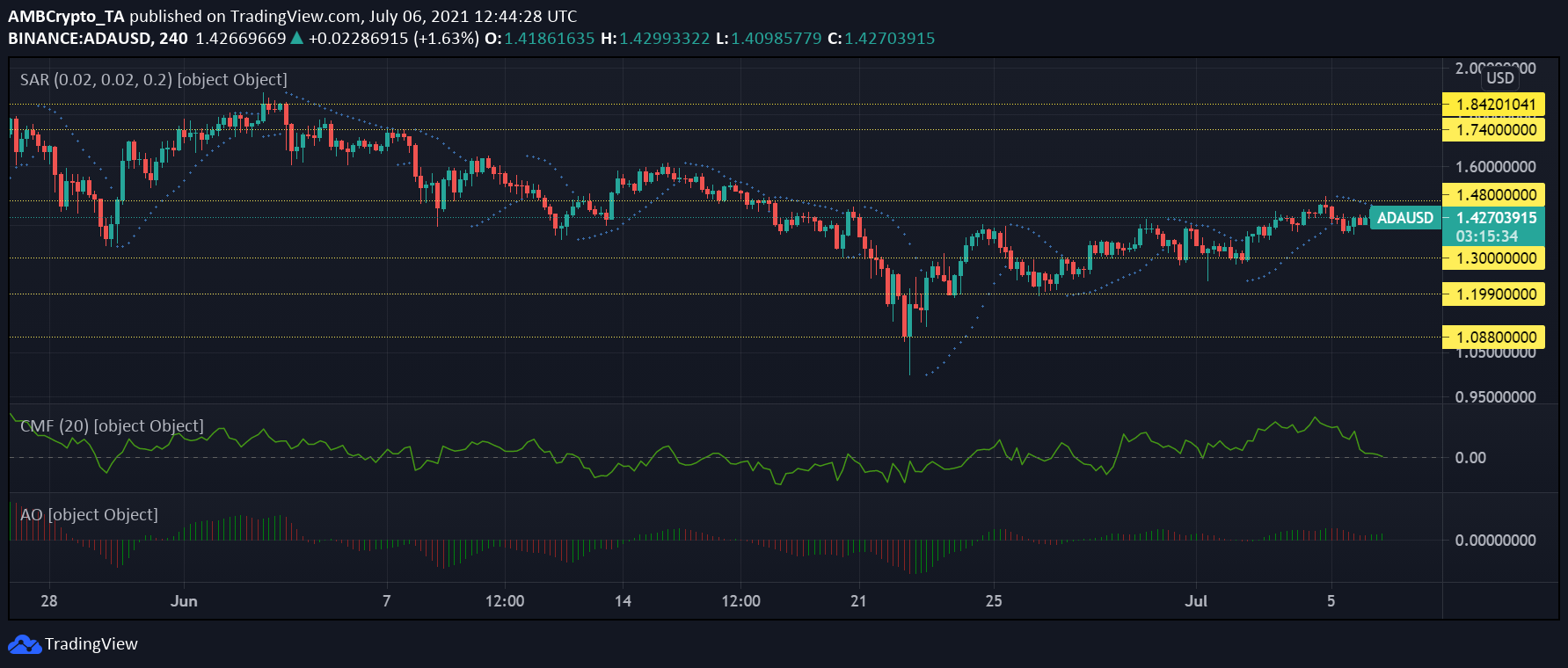Click the Jun label on time axis
This screenshot has width=1568, height=668.
[x=184, y=601]
